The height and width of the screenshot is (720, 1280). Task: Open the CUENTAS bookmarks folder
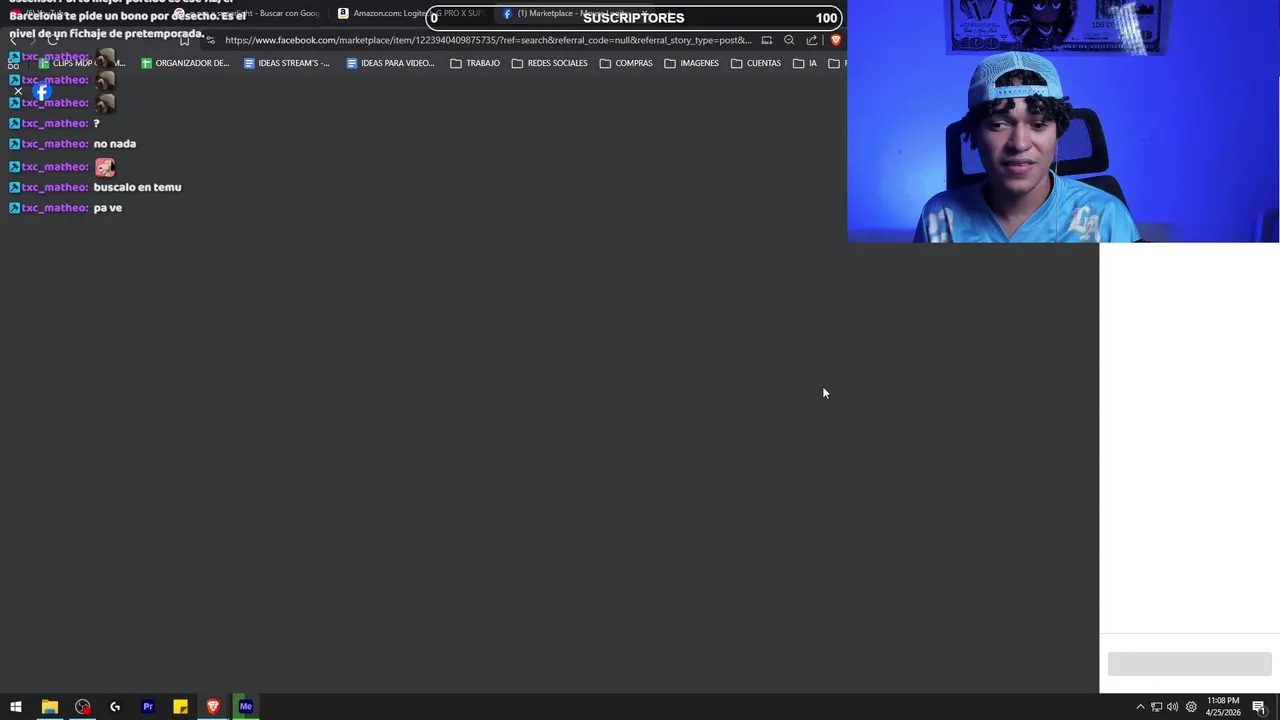(756, 63)
